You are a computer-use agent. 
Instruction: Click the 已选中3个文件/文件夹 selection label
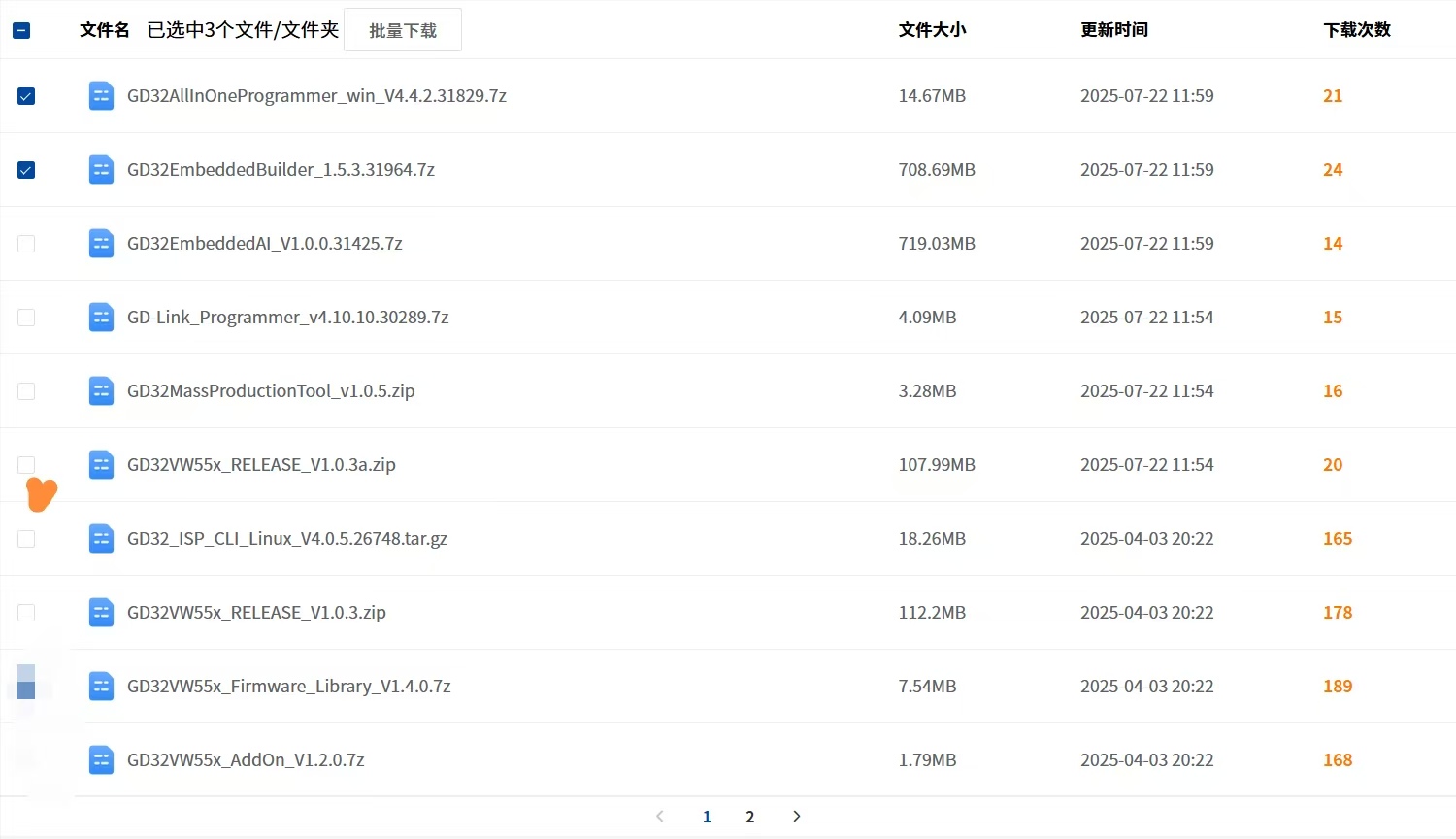pos(243,30)
